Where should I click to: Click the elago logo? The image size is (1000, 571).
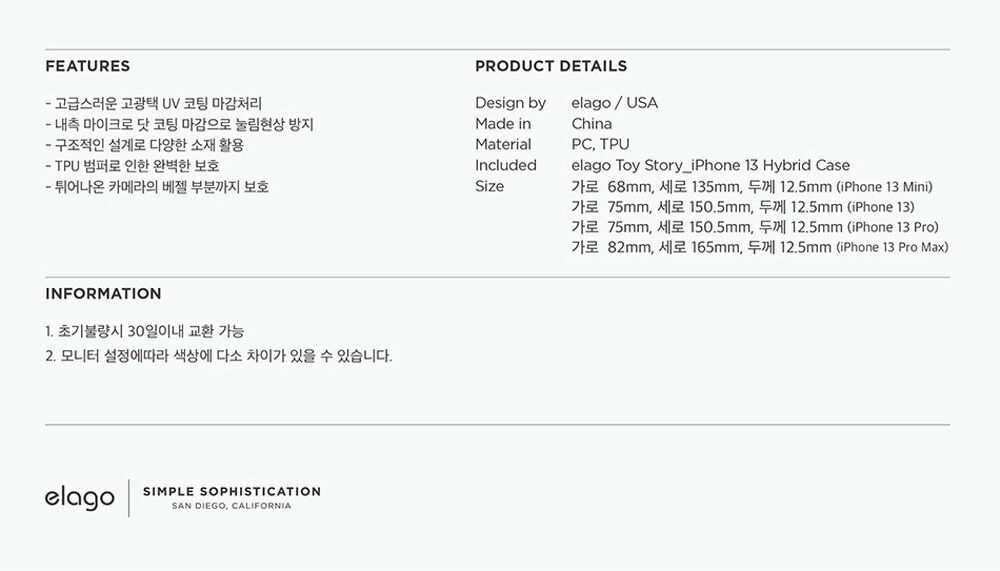coord(80,498)
